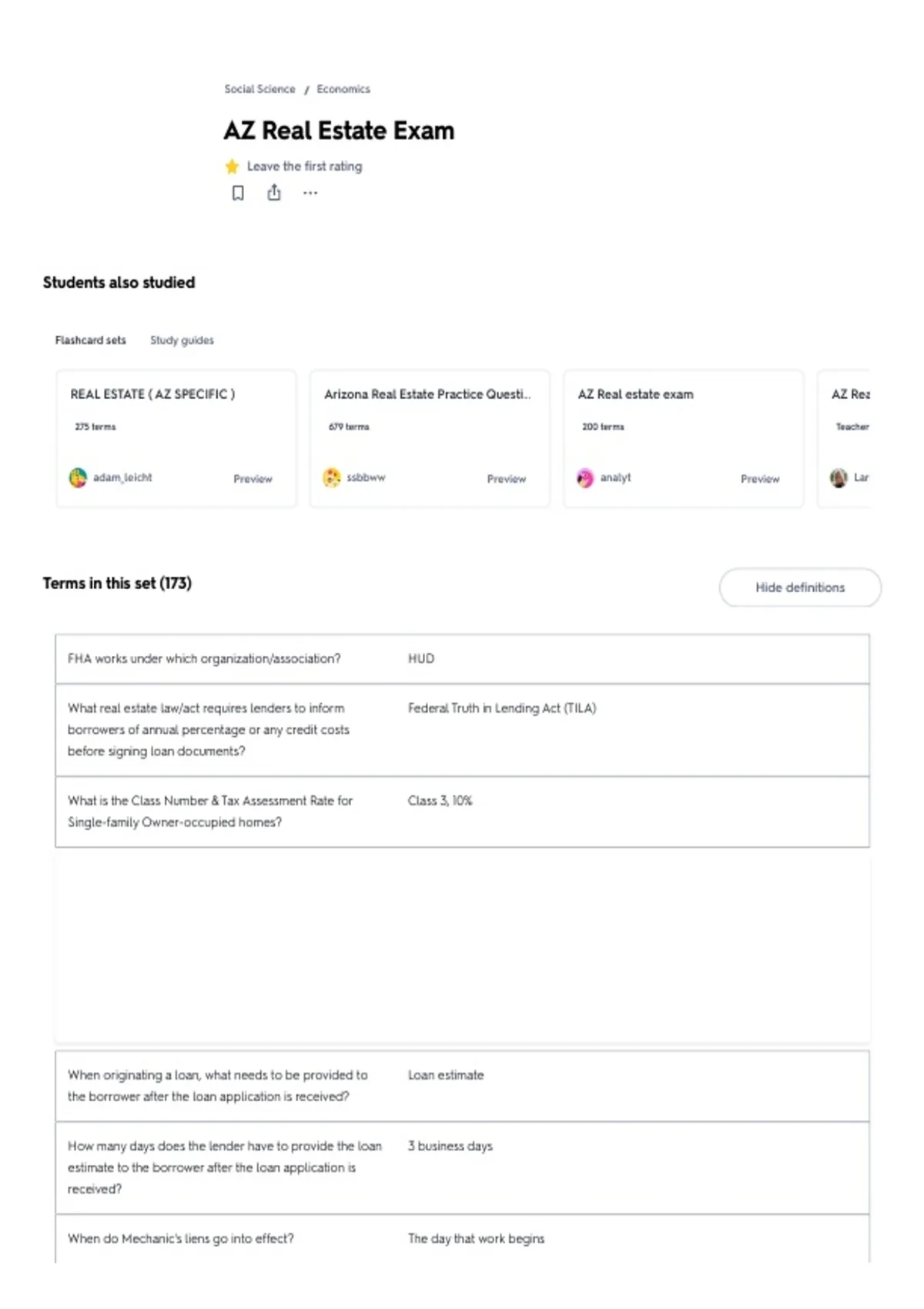Open the three-dot more options menu
The image size is (924, 1309).
tap(310, 192)
